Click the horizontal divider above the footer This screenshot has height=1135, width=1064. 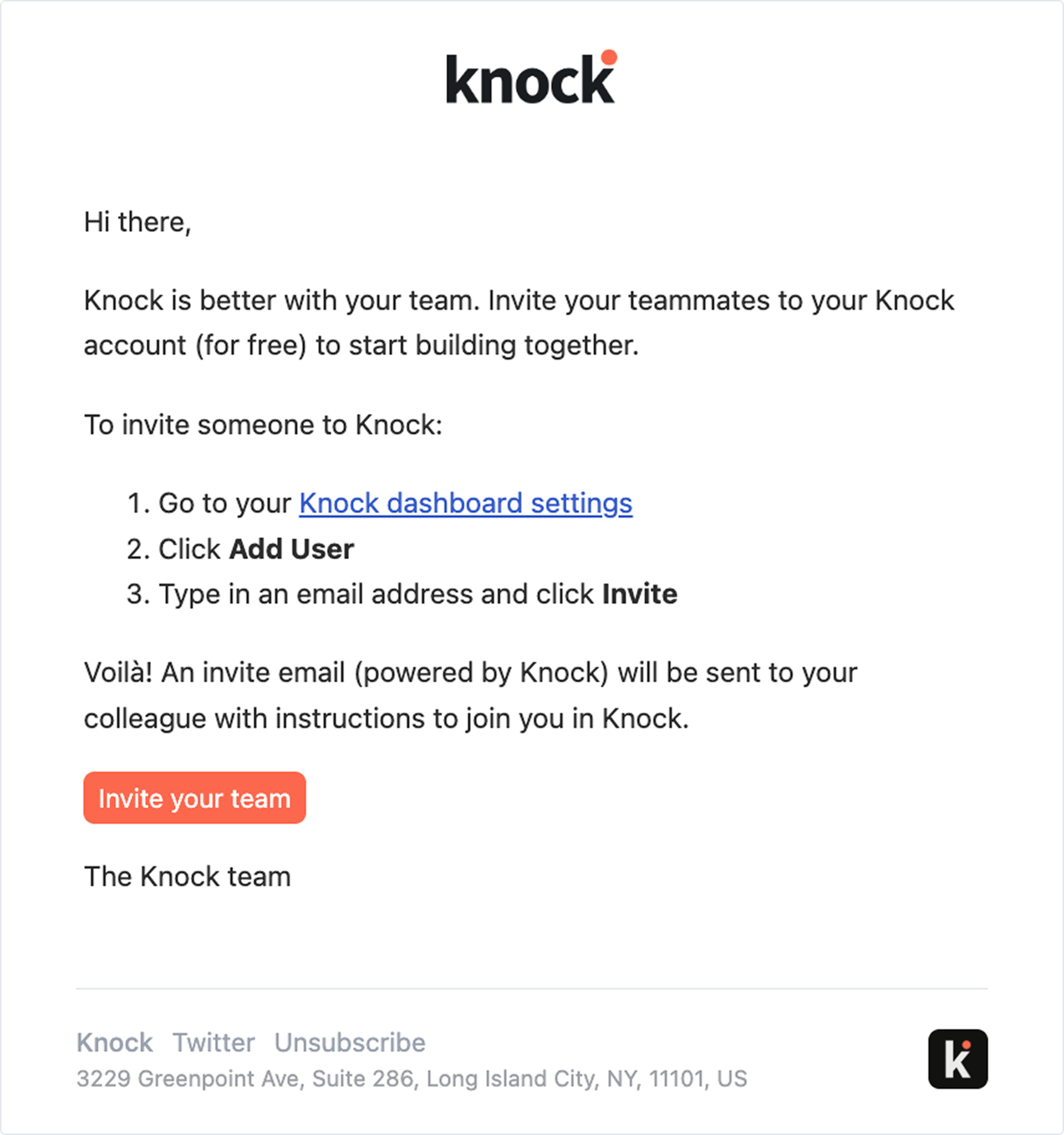(531, 988)
